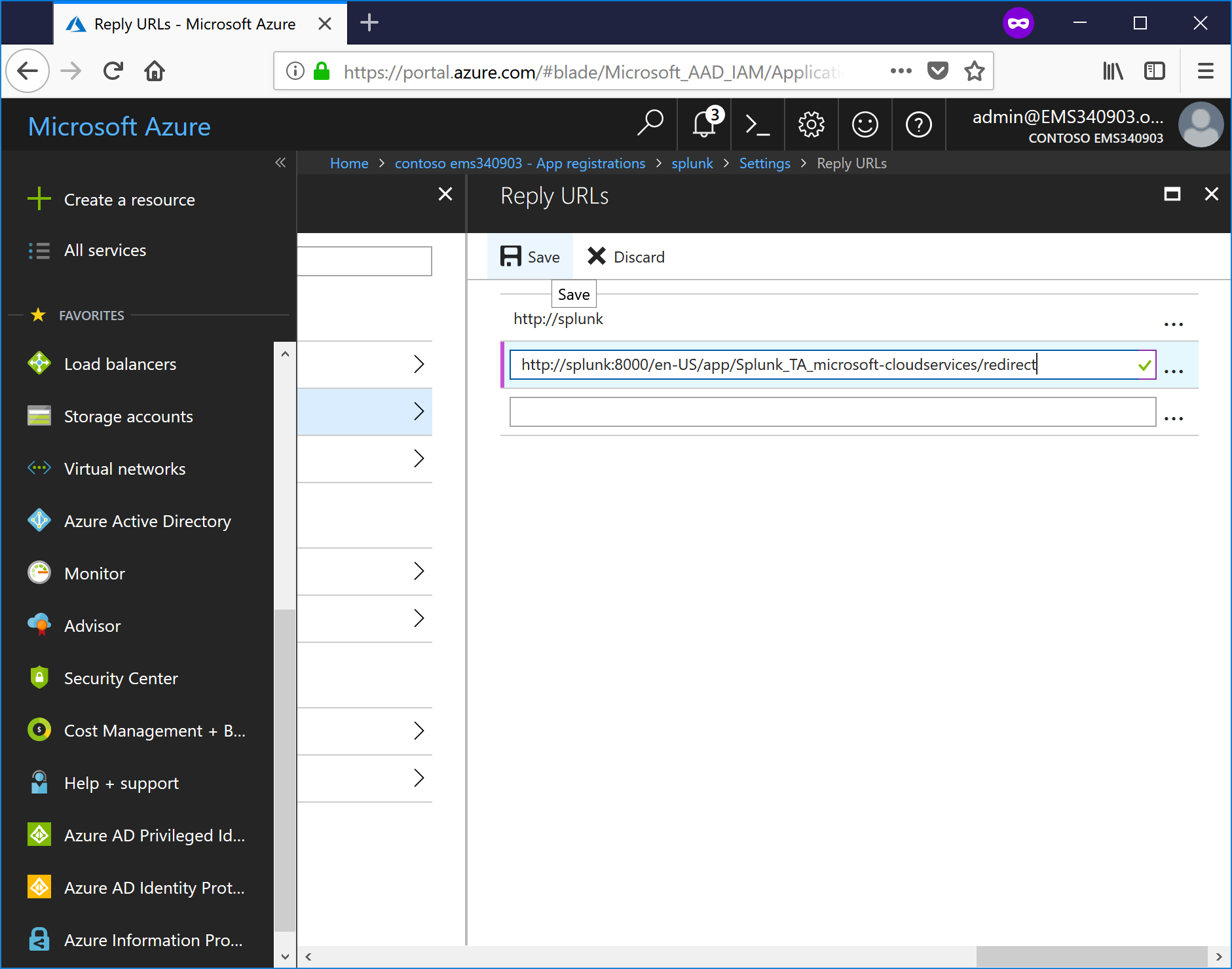The image size is (1232, 969).
Task: Open Security Center from the sidebar
Action: tap(121, 678)
